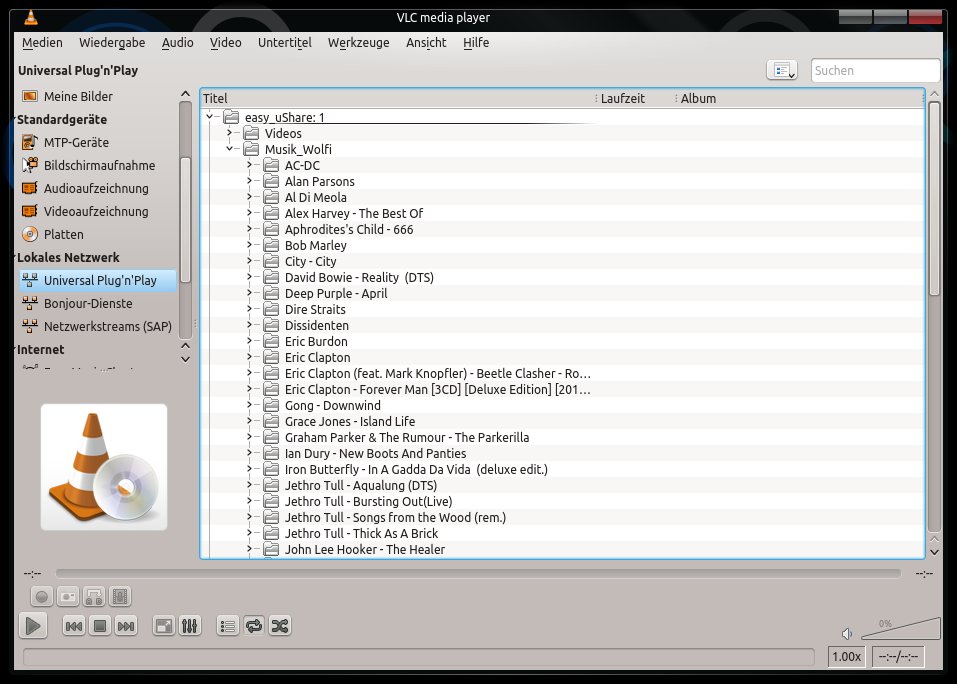Click the Suchen search field
The height and width of the screenshot is (684, 957).
875,70
